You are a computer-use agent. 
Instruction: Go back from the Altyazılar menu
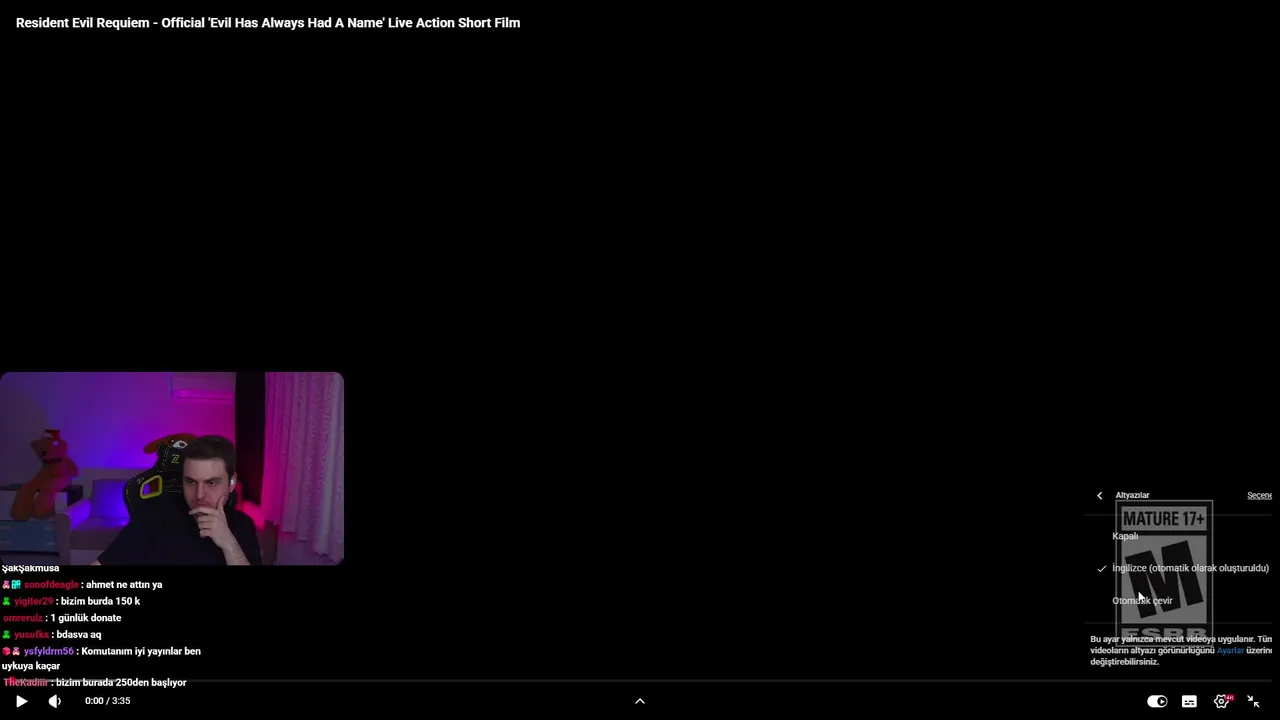point(1100,495)
